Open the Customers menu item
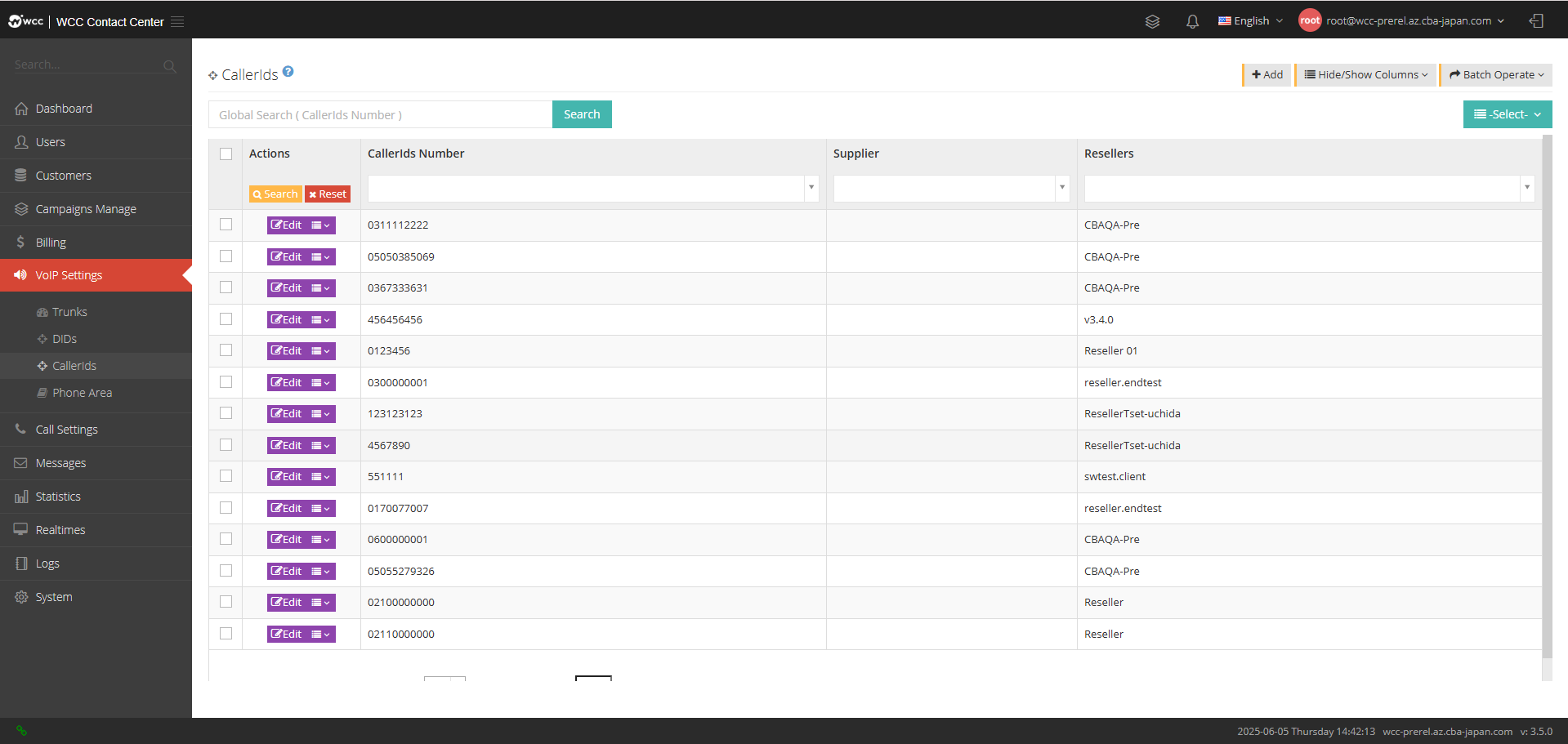This screenshot has width=1568, height=744. pyautogui.click(x=96, y=176)
